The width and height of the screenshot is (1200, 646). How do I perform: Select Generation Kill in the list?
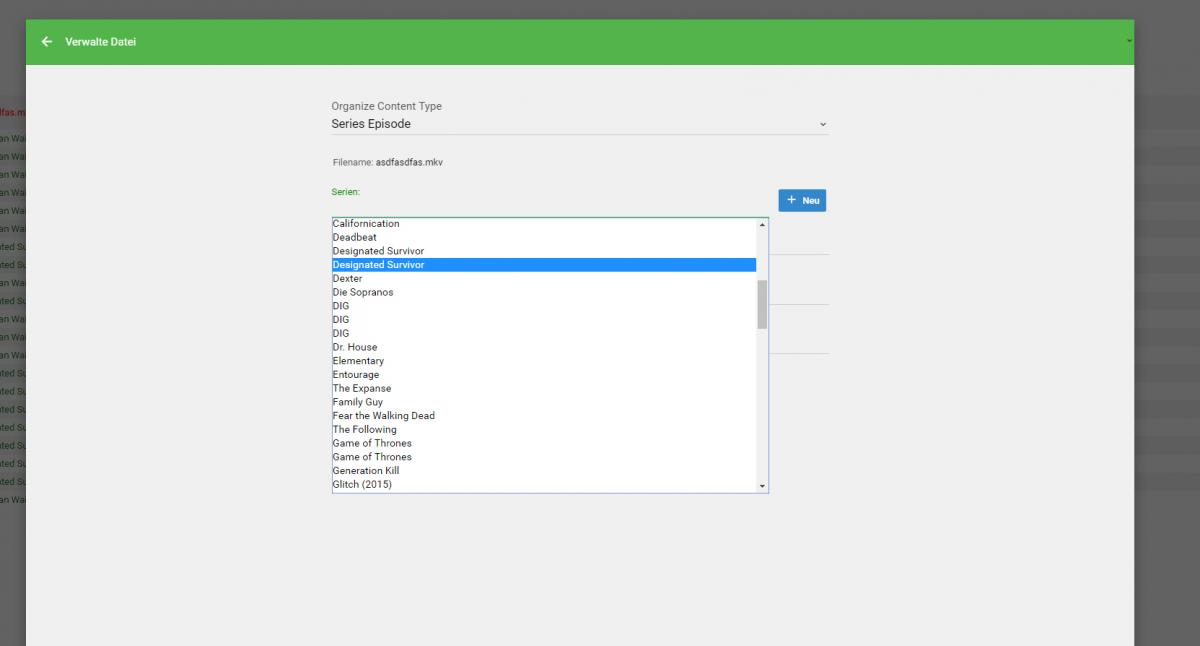coord(544,470)
